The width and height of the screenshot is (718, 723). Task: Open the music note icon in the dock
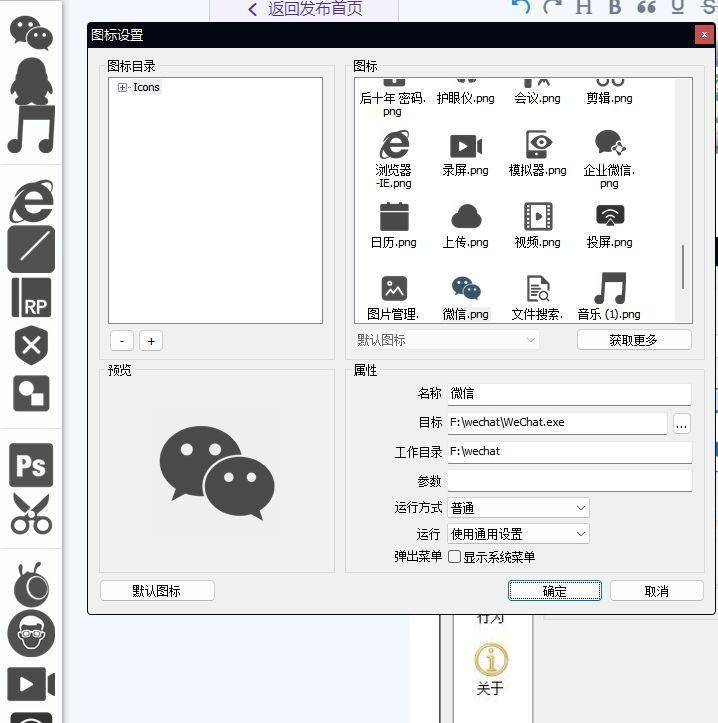point(31,129)
